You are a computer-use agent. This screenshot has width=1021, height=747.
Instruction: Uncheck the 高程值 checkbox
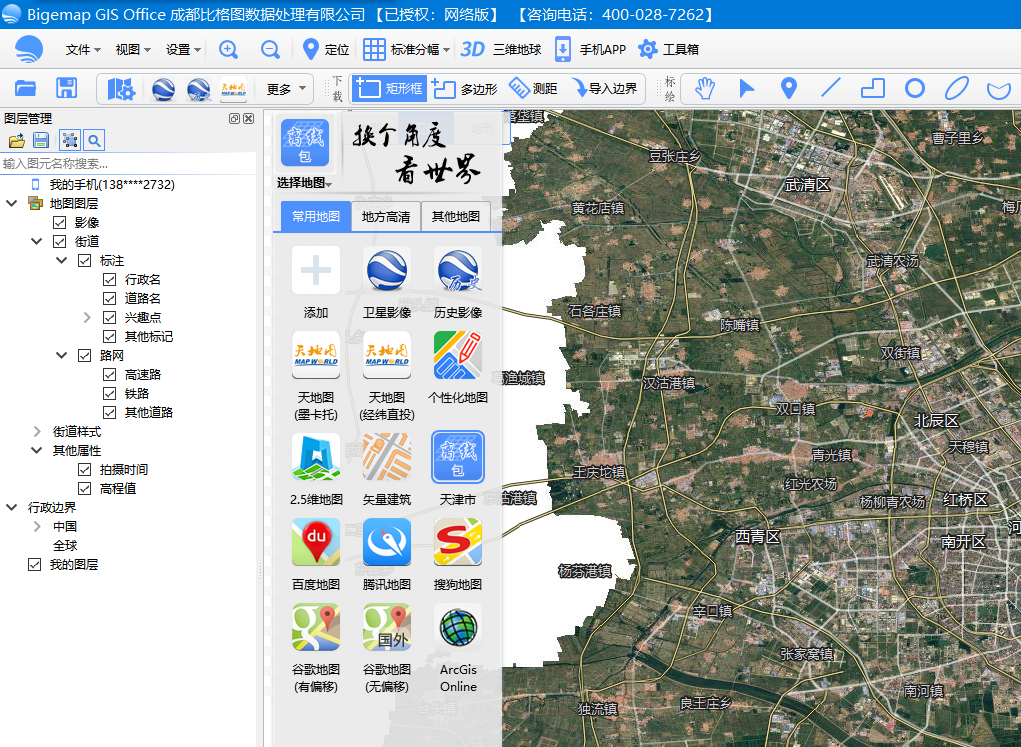(x=84, y=488)
